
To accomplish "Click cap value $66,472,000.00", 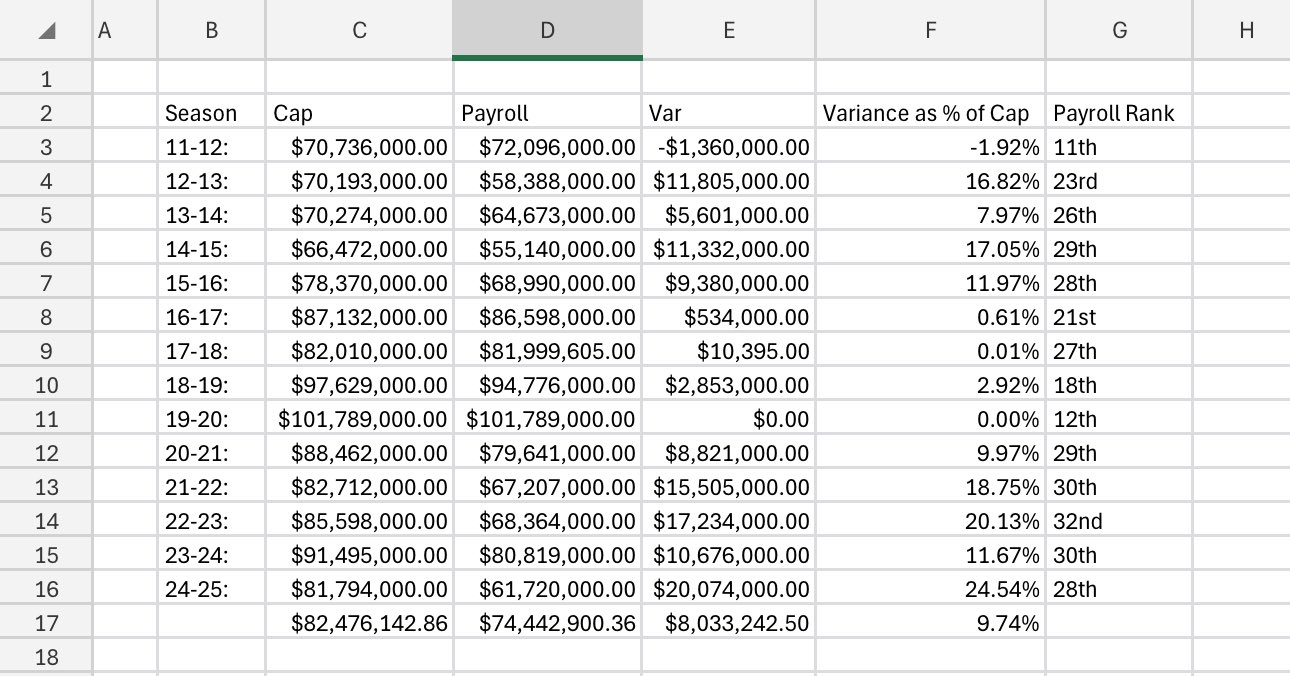I will point(359,249).
